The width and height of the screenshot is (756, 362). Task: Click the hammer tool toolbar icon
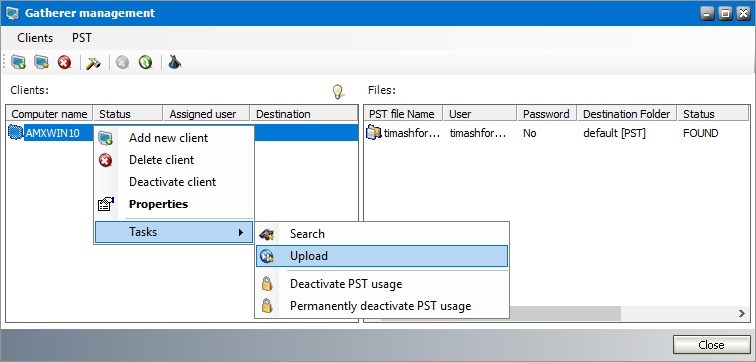click(x=93, y=63)
